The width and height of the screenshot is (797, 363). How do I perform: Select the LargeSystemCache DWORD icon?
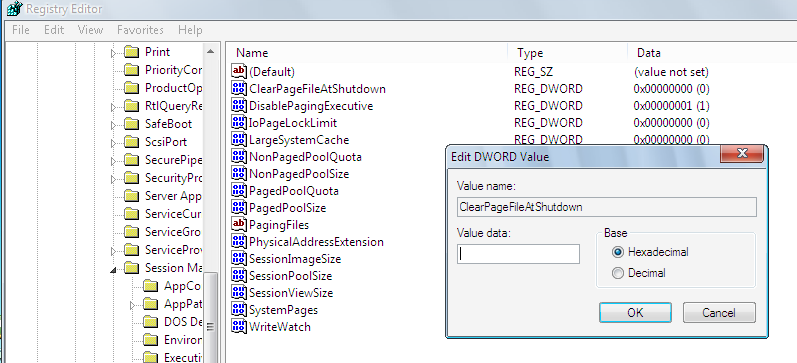click(x=238, y=139)
